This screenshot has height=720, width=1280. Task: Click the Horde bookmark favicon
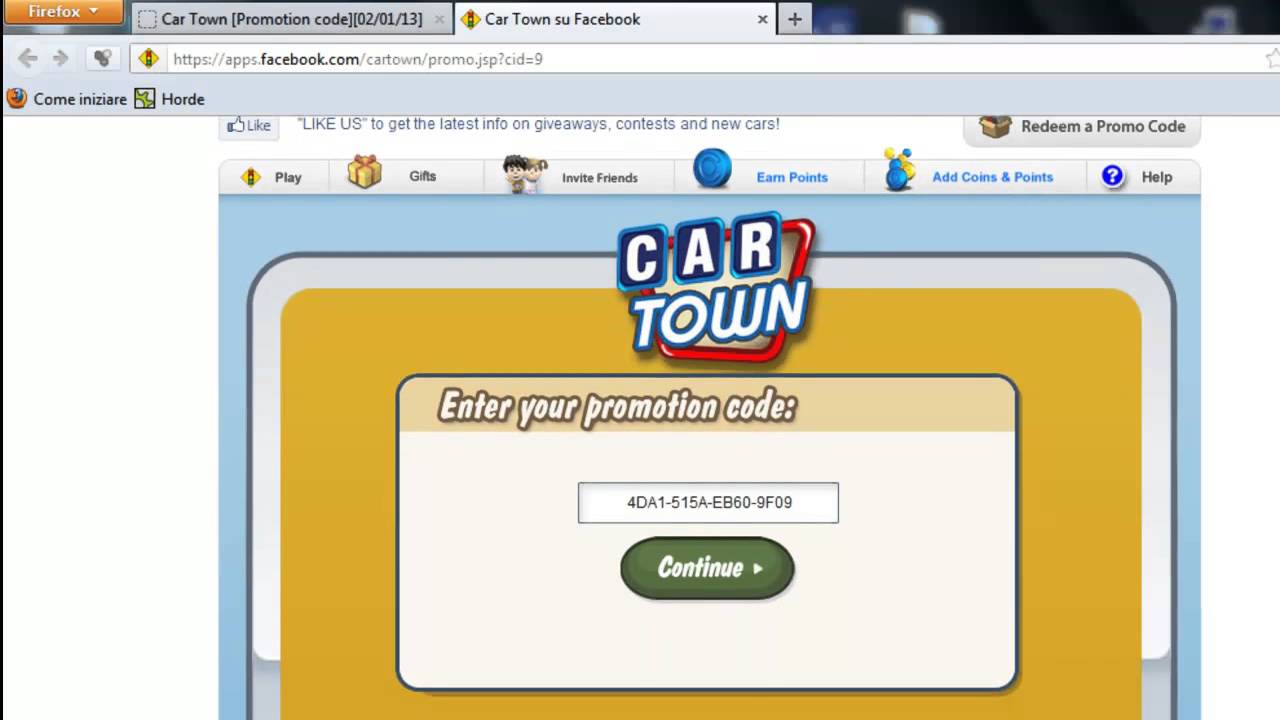(145, 99)
